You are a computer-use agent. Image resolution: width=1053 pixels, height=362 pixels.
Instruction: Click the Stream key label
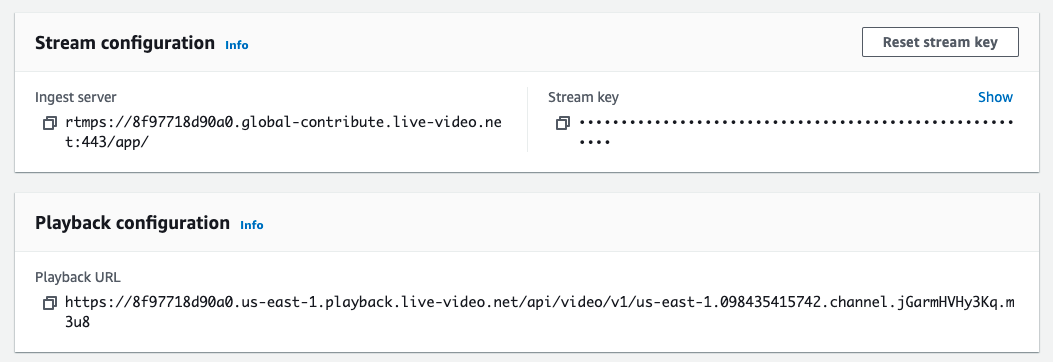584,97
